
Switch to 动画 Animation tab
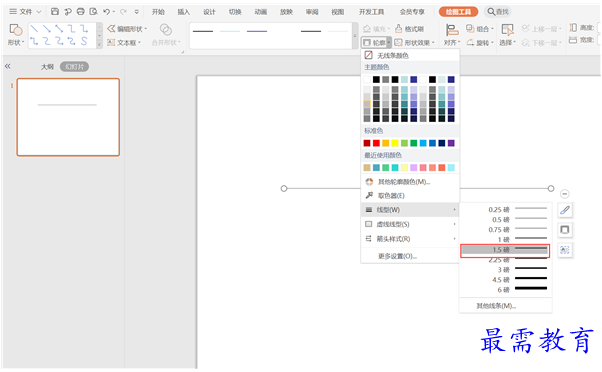click(x=261, y=12)
